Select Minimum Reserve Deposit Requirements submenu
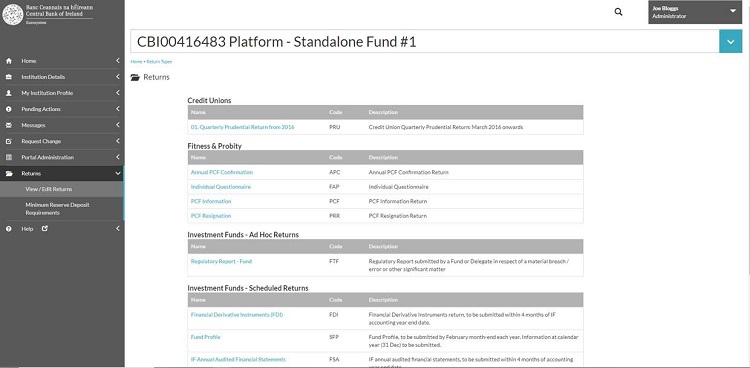This screenshot has height=368, width=750. point(62,209)
